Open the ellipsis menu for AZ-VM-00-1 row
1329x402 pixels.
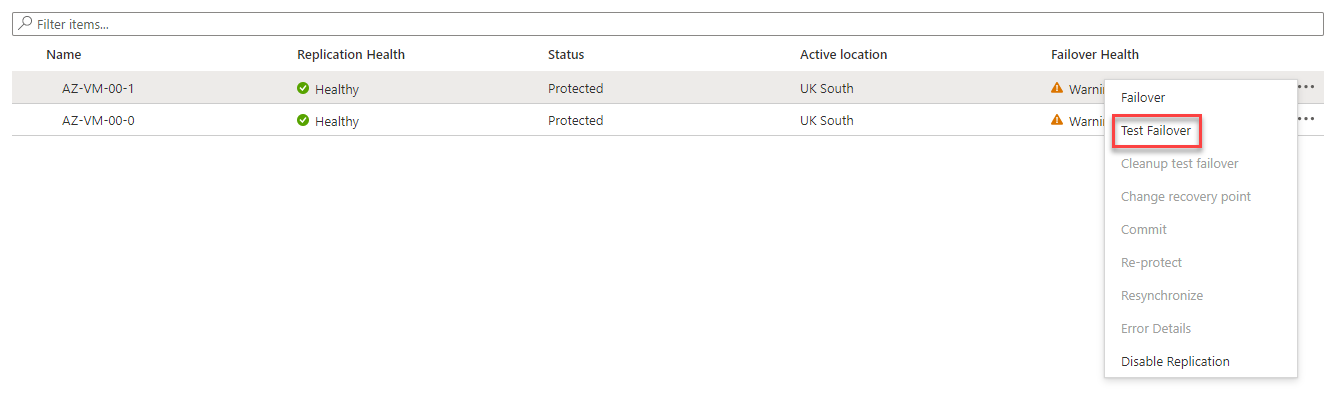1306,86
